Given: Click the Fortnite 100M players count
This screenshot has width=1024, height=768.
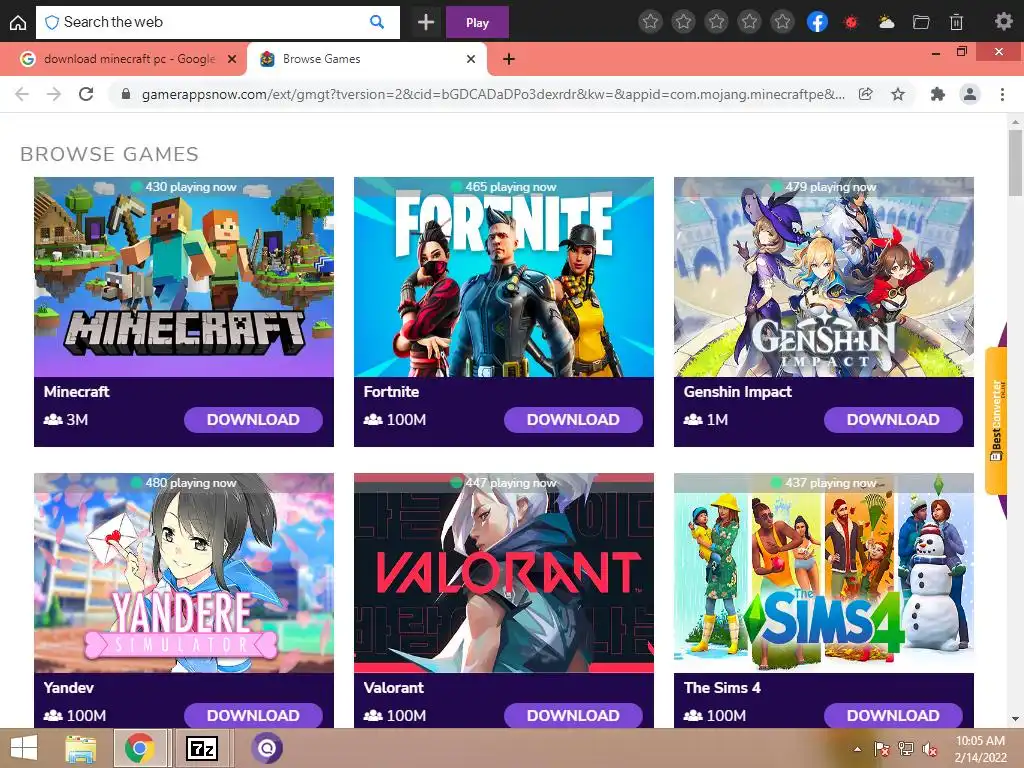Looking at the screenshot, I should click(x=395, y=420).
